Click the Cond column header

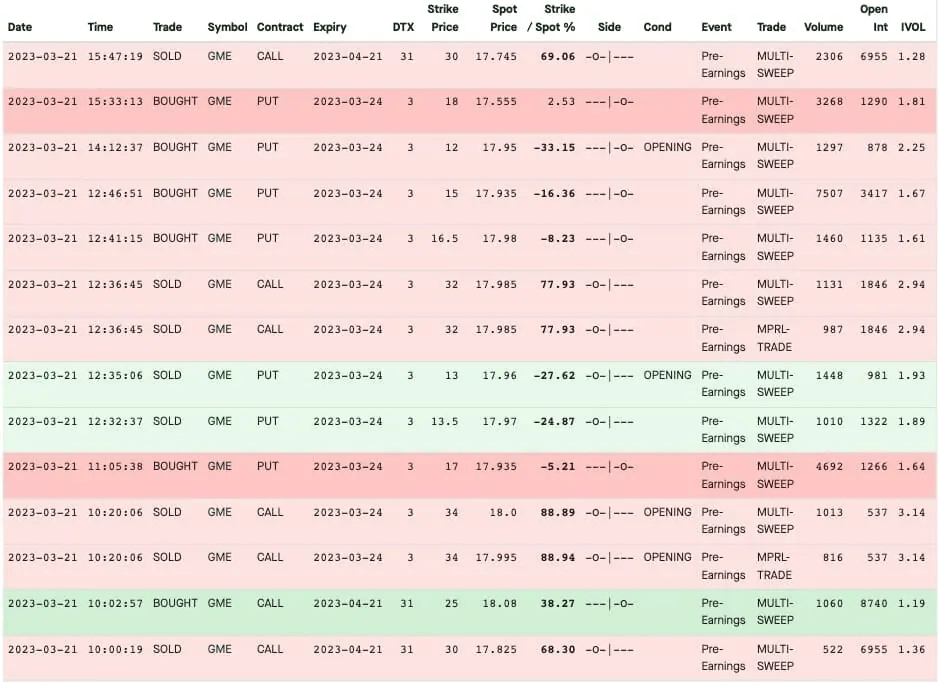(657, 27)
